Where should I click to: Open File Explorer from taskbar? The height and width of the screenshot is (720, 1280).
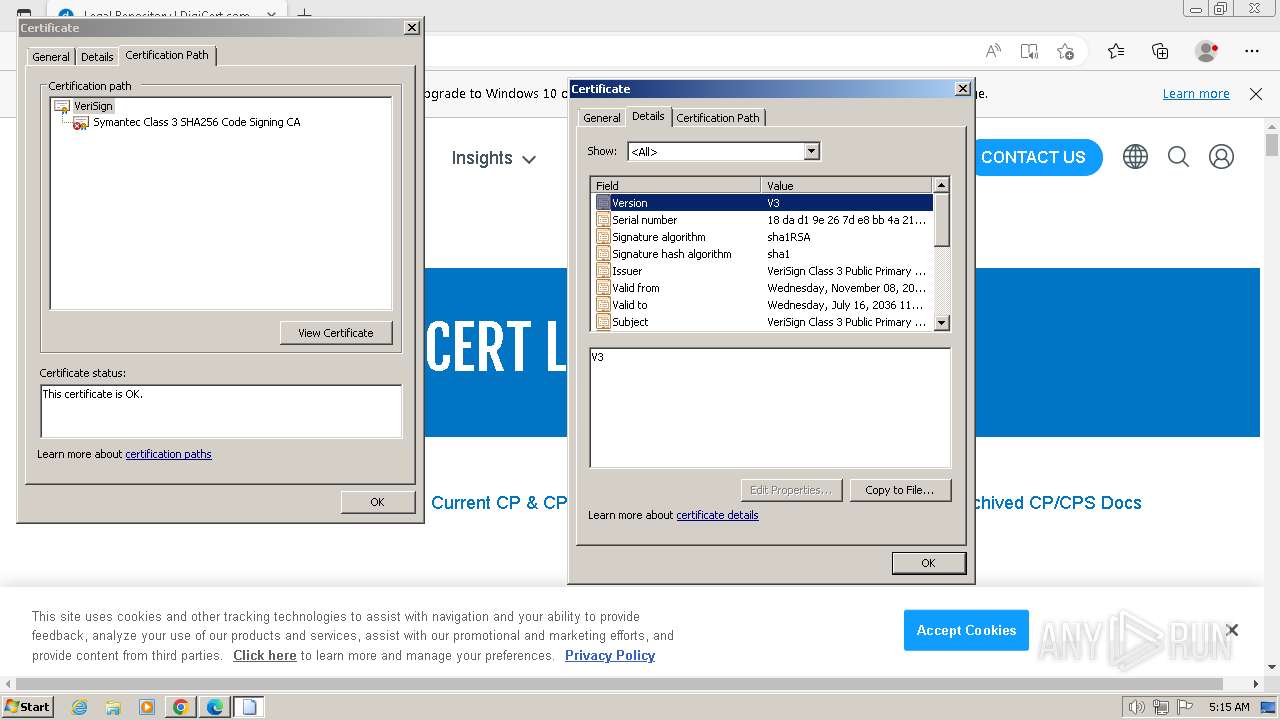coord(113,707)
